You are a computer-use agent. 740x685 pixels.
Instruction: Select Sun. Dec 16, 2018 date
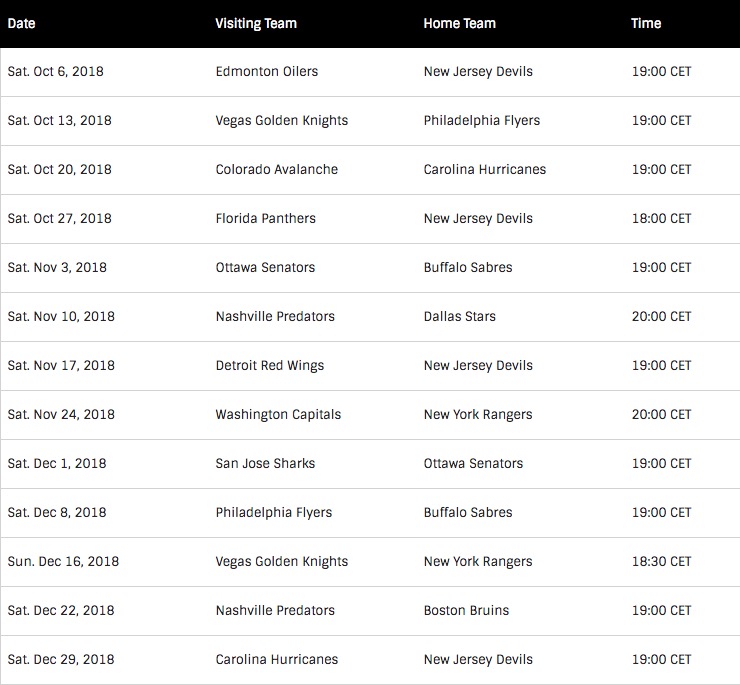tap(63, 561)
